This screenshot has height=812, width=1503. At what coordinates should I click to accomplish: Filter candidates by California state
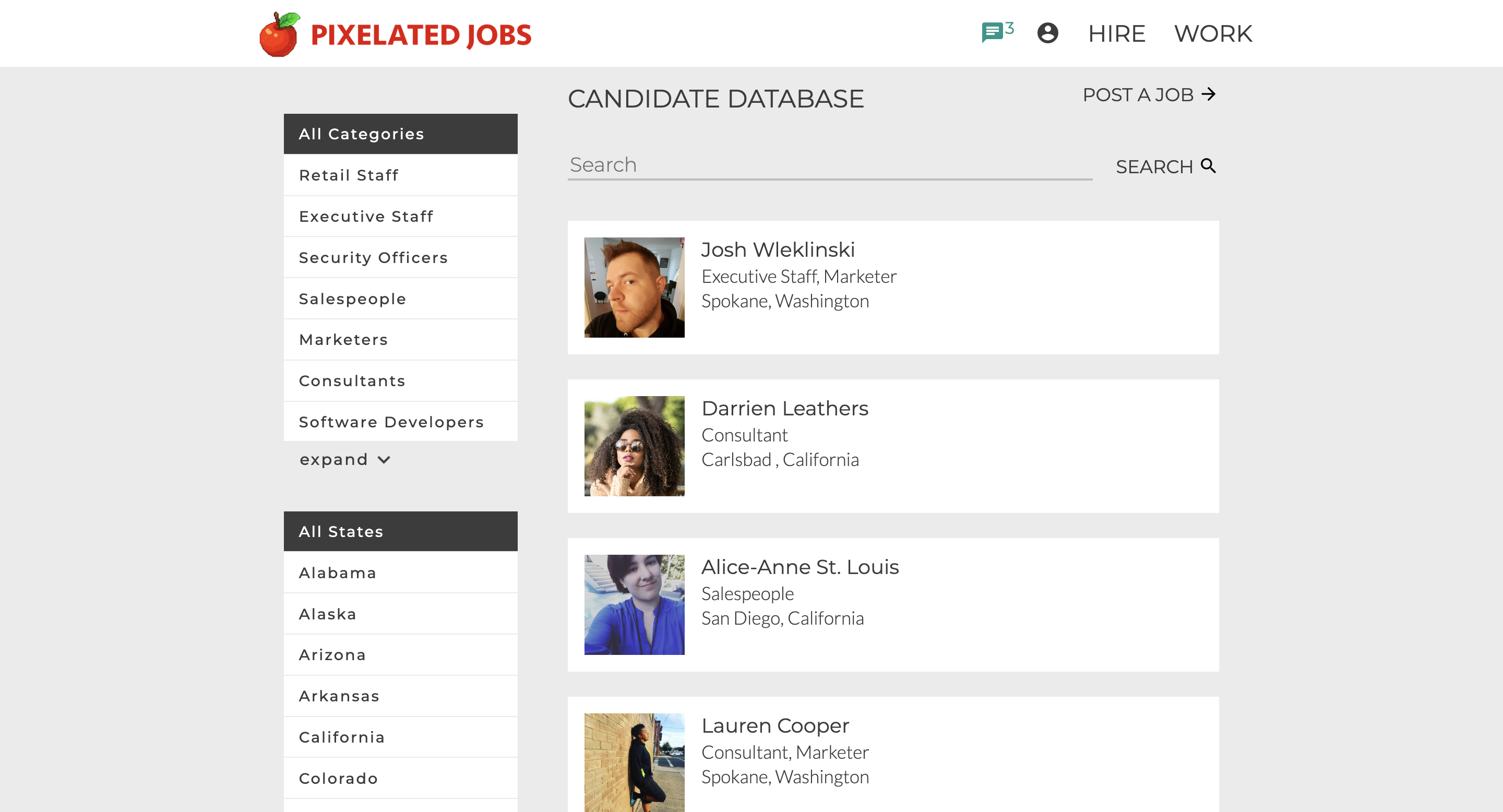[341, 737]
